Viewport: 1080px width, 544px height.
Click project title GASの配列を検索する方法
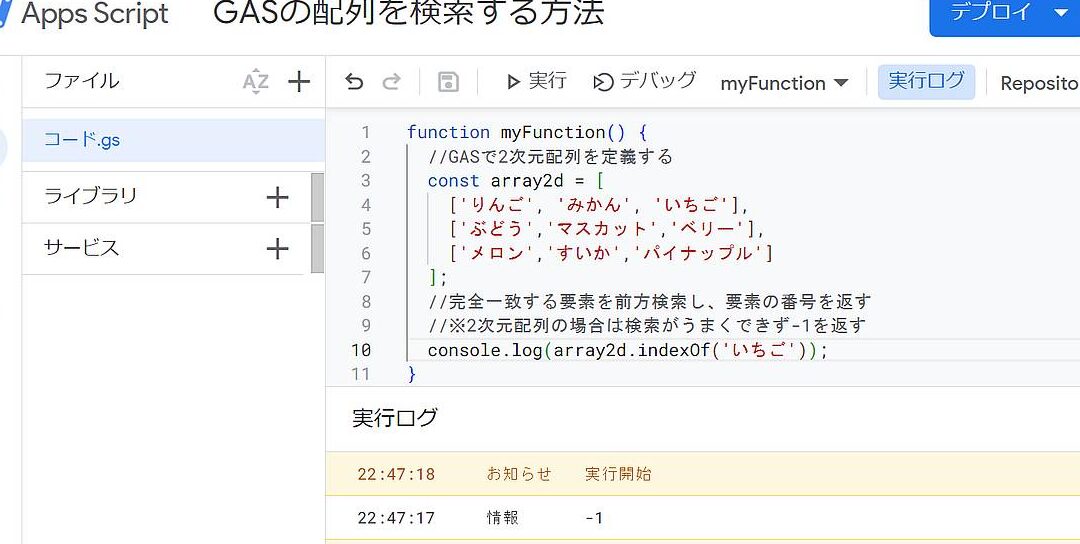[408, 12]
